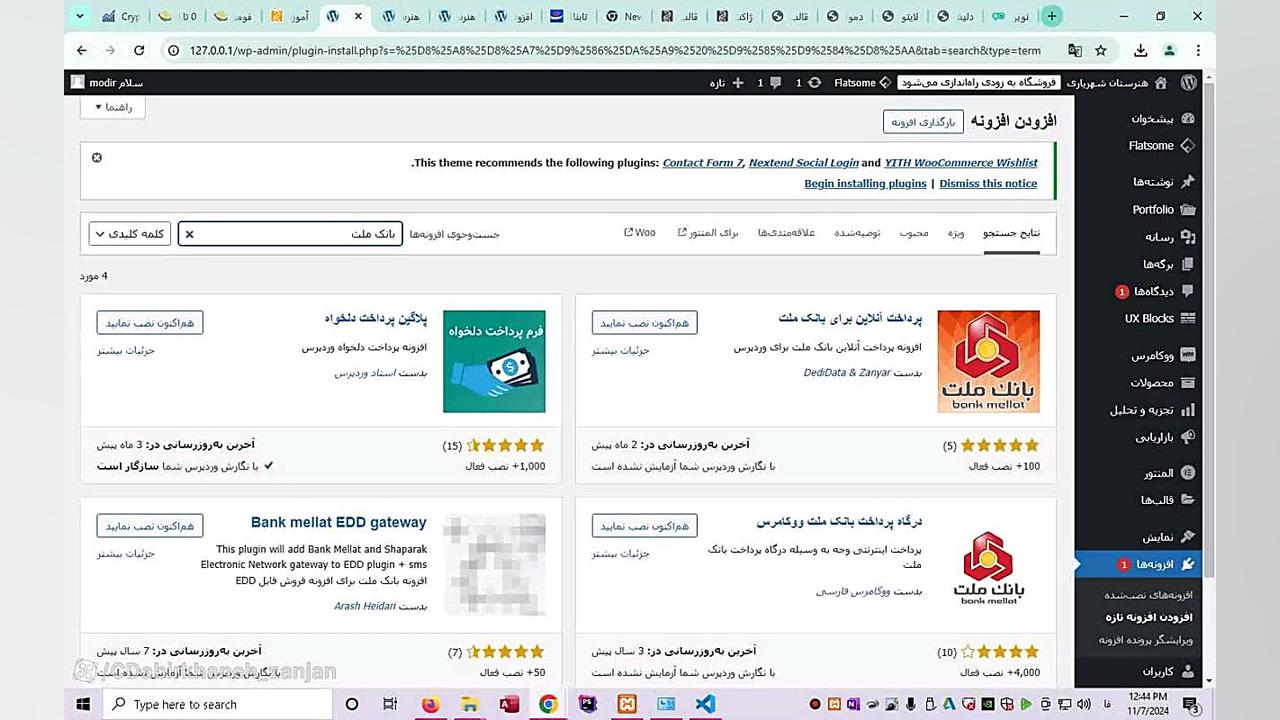Open a new browser tab with plus
The width and height of the screenshot is (1280, 720).
pyautogui.click(x=1051, y=16)
